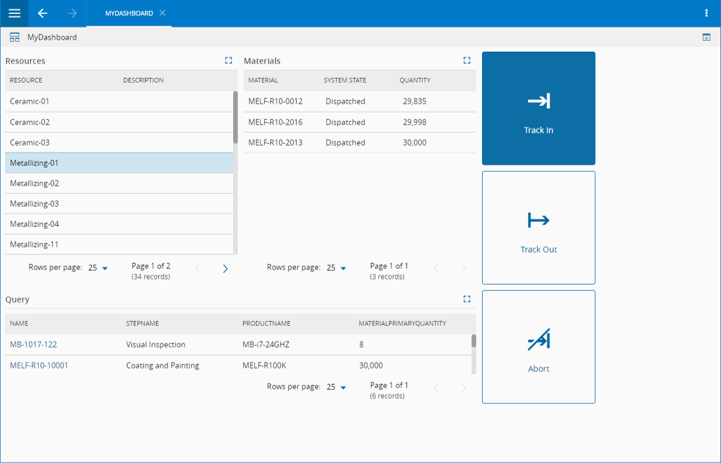Open the hamburger main menu
This screenshot has width=721, height=463.
[x=14, y=13]
